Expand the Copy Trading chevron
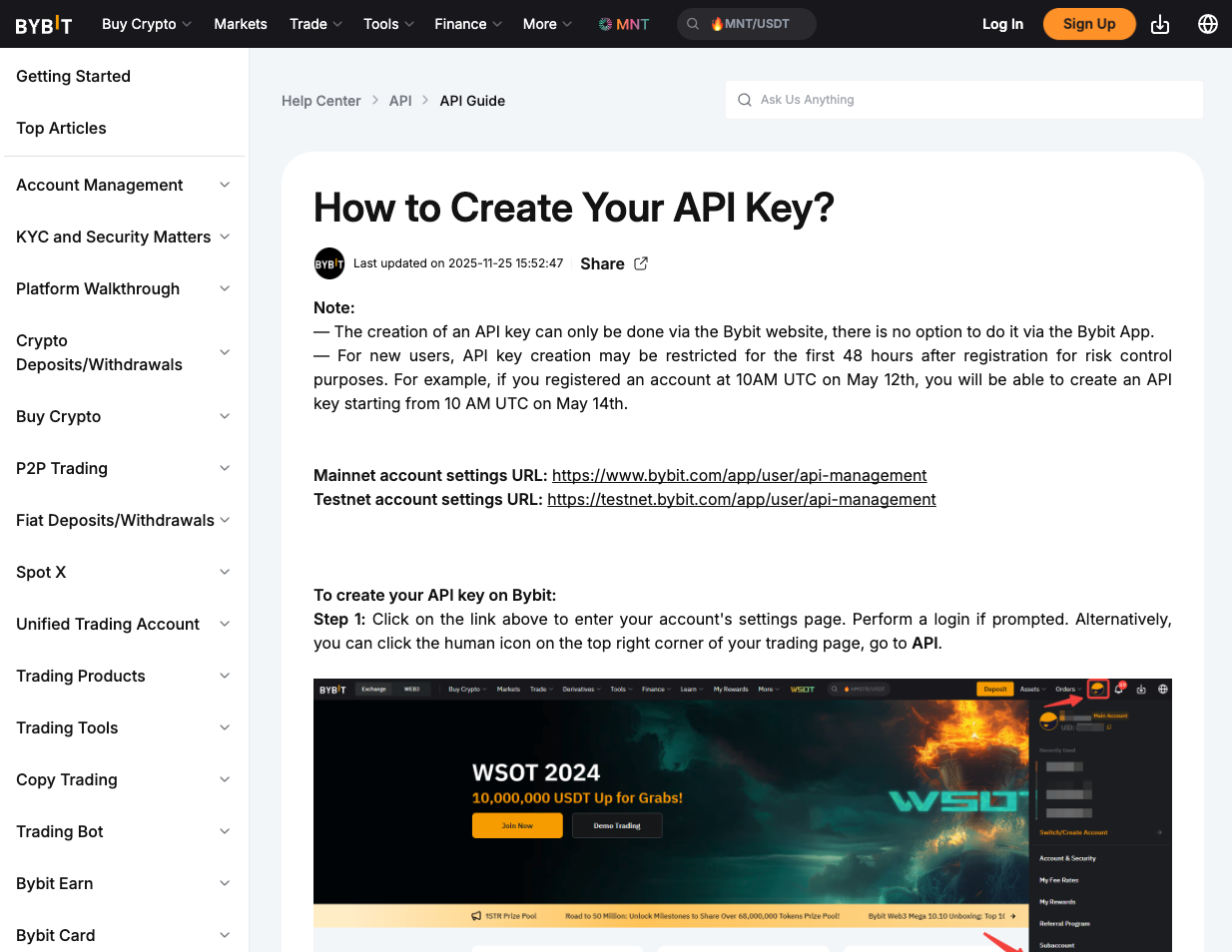This screenshot has height=952, width=1232. pos(225,779)
